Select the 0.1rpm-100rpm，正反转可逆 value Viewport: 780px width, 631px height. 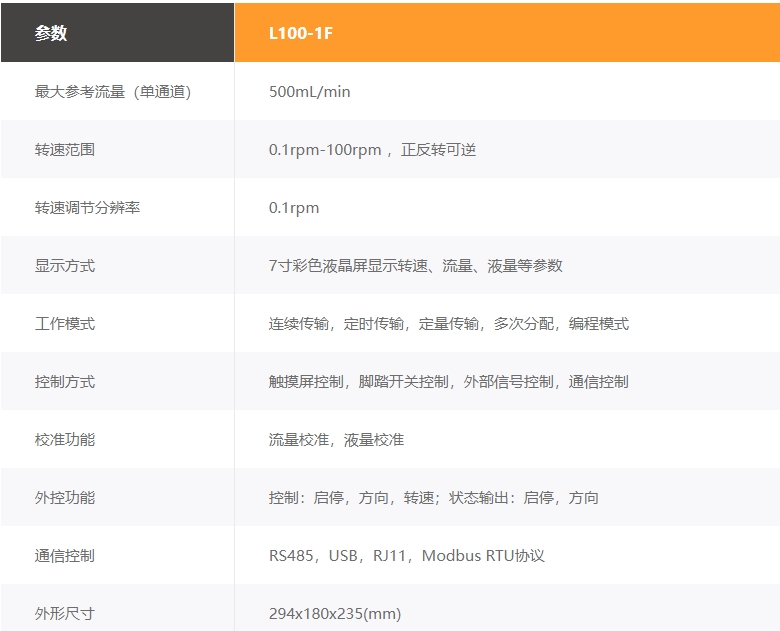[x=372, y=150]
